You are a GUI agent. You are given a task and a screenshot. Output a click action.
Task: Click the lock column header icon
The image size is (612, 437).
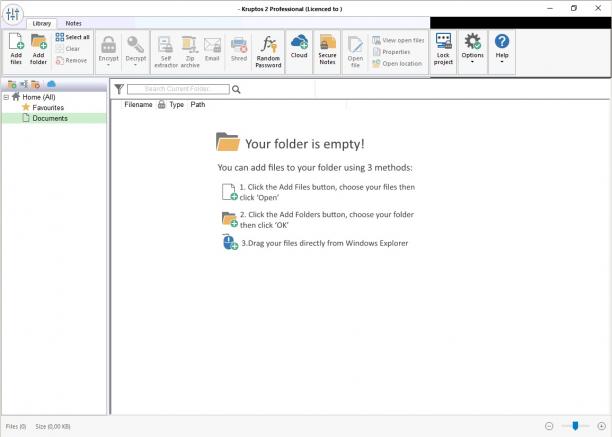(x=162, y=105)
